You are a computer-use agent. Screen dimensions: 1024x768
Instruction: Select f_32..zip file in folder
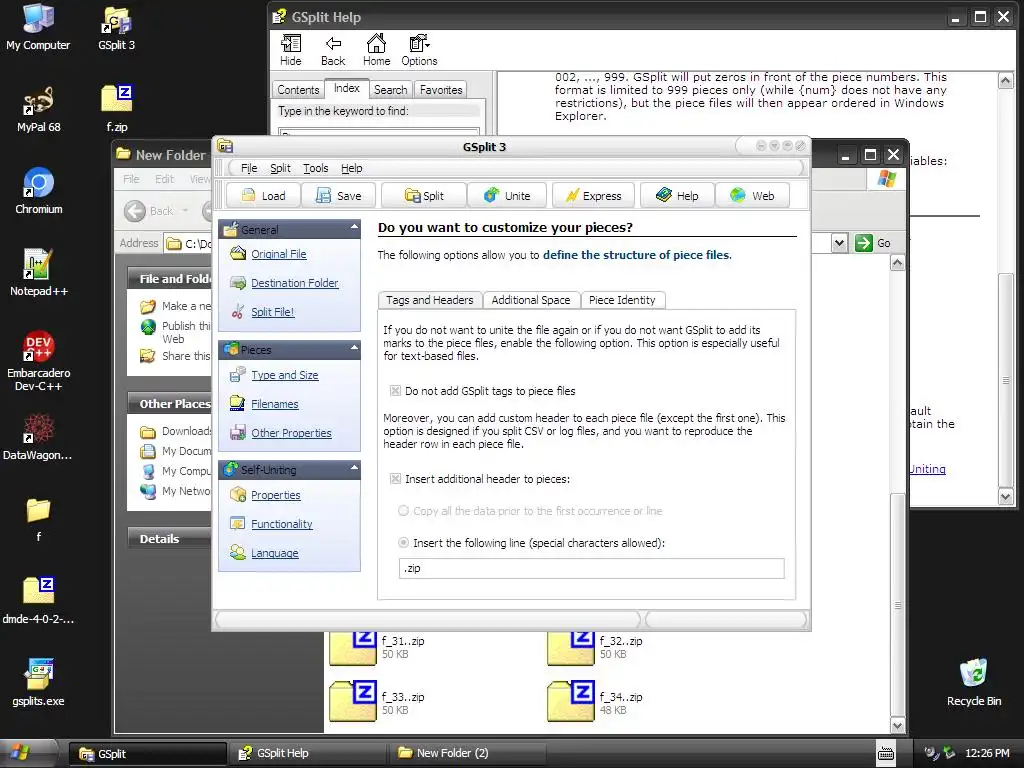[x=595, y=647]
